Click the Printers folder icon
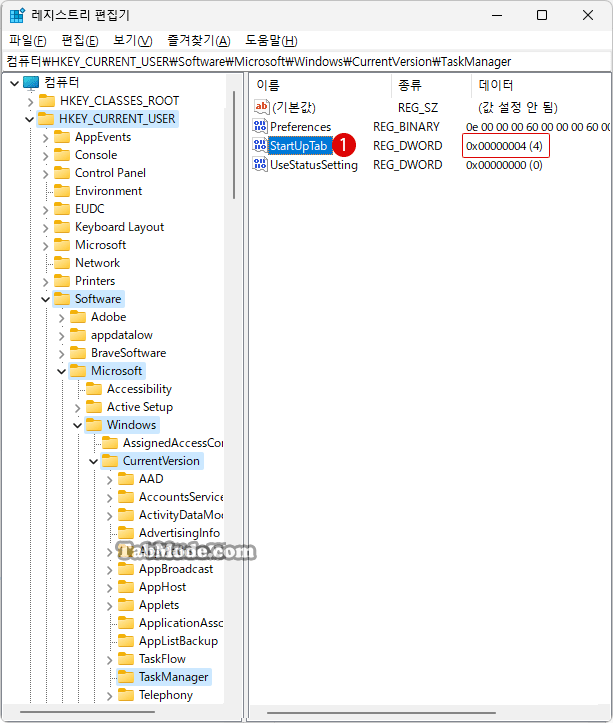The height and width of the screenshot is (723, 613). click(62, 281)
